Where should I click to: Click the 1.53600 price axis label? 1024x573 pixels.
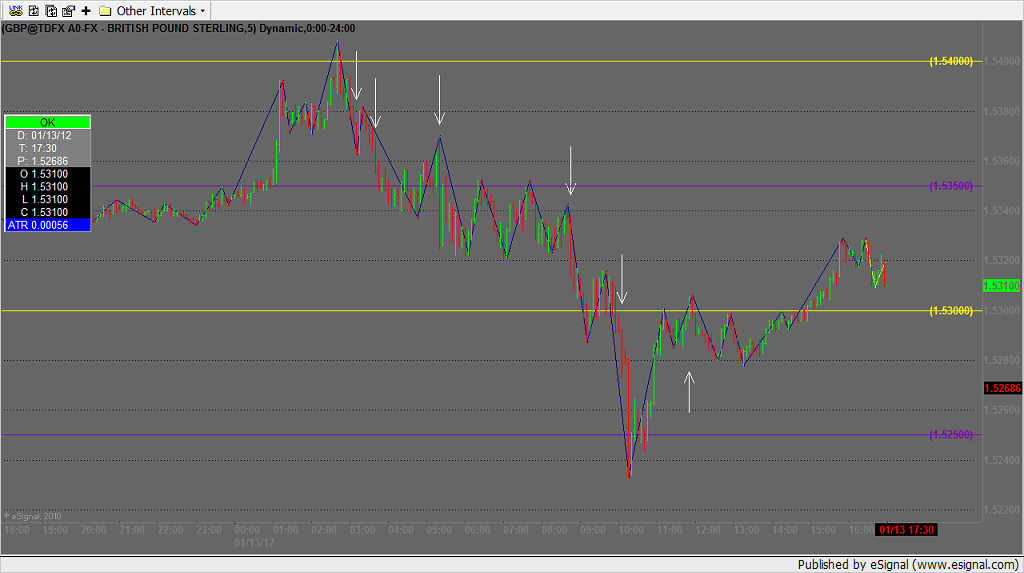[1001, 161]
